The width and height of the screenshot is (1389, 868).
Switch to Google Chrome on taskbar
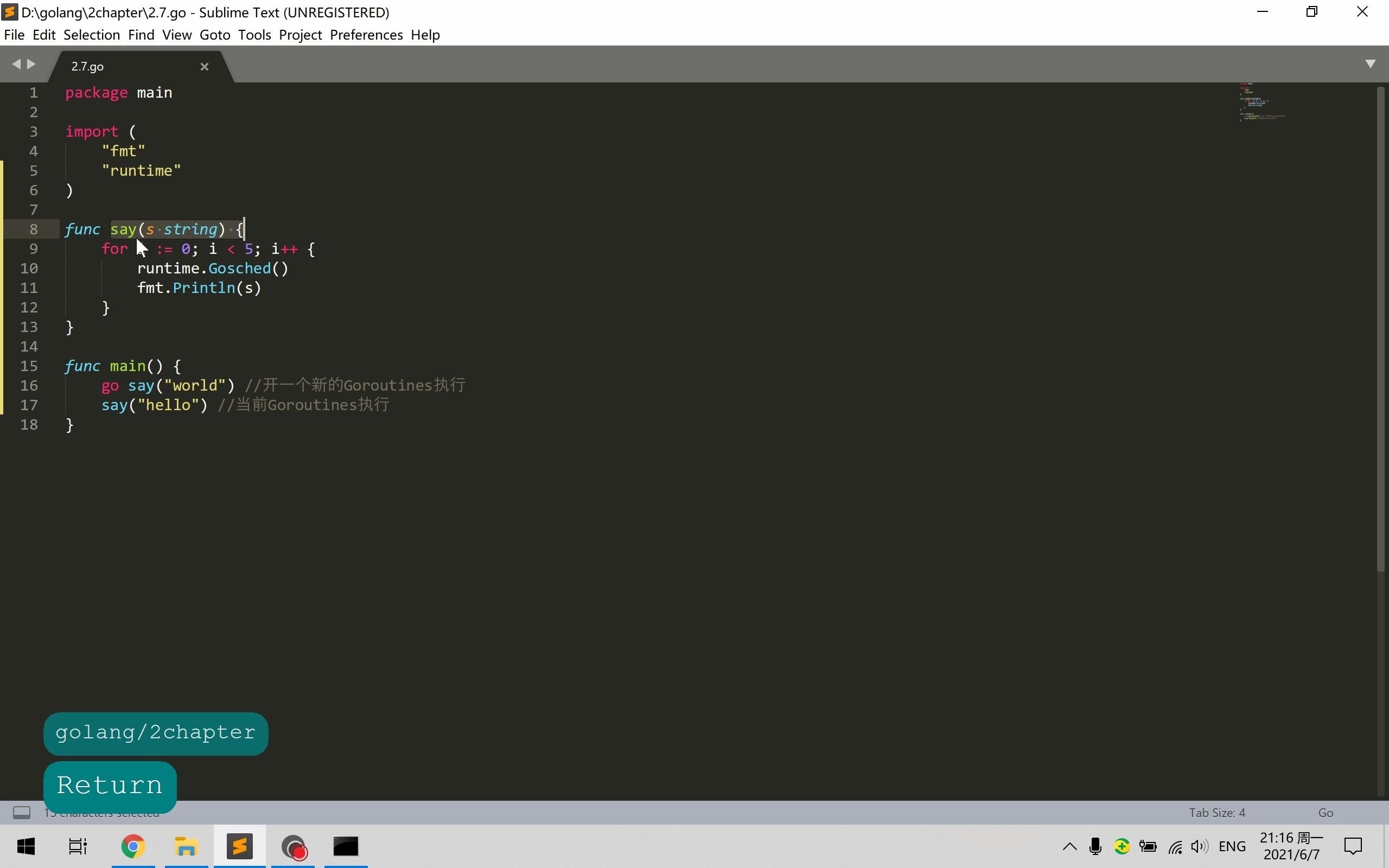[133, 846]
